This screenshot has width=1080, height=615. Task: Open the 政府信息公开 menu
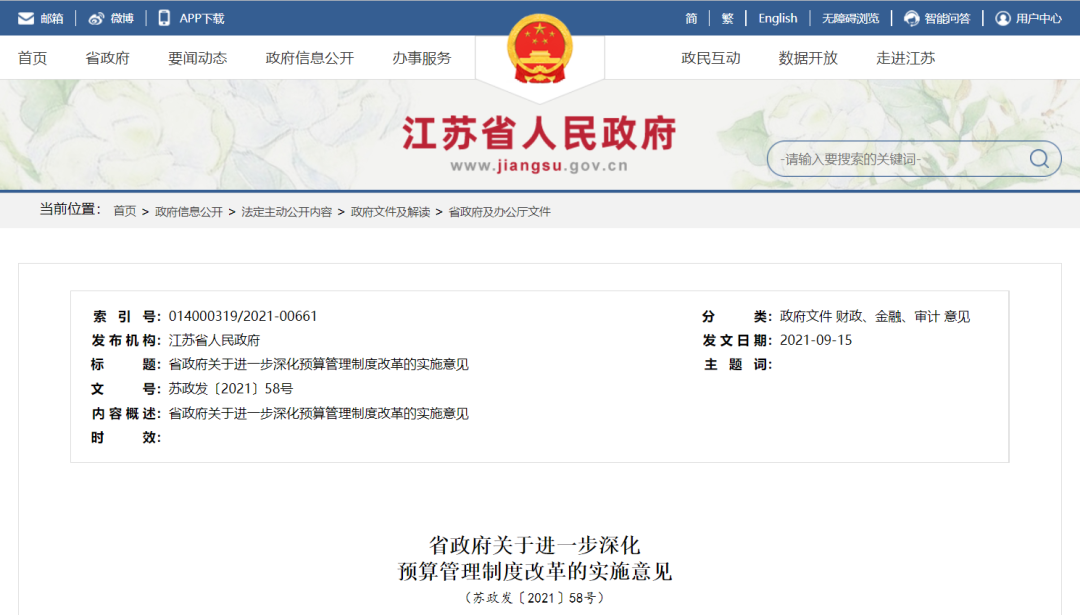(x=310, y=59)
